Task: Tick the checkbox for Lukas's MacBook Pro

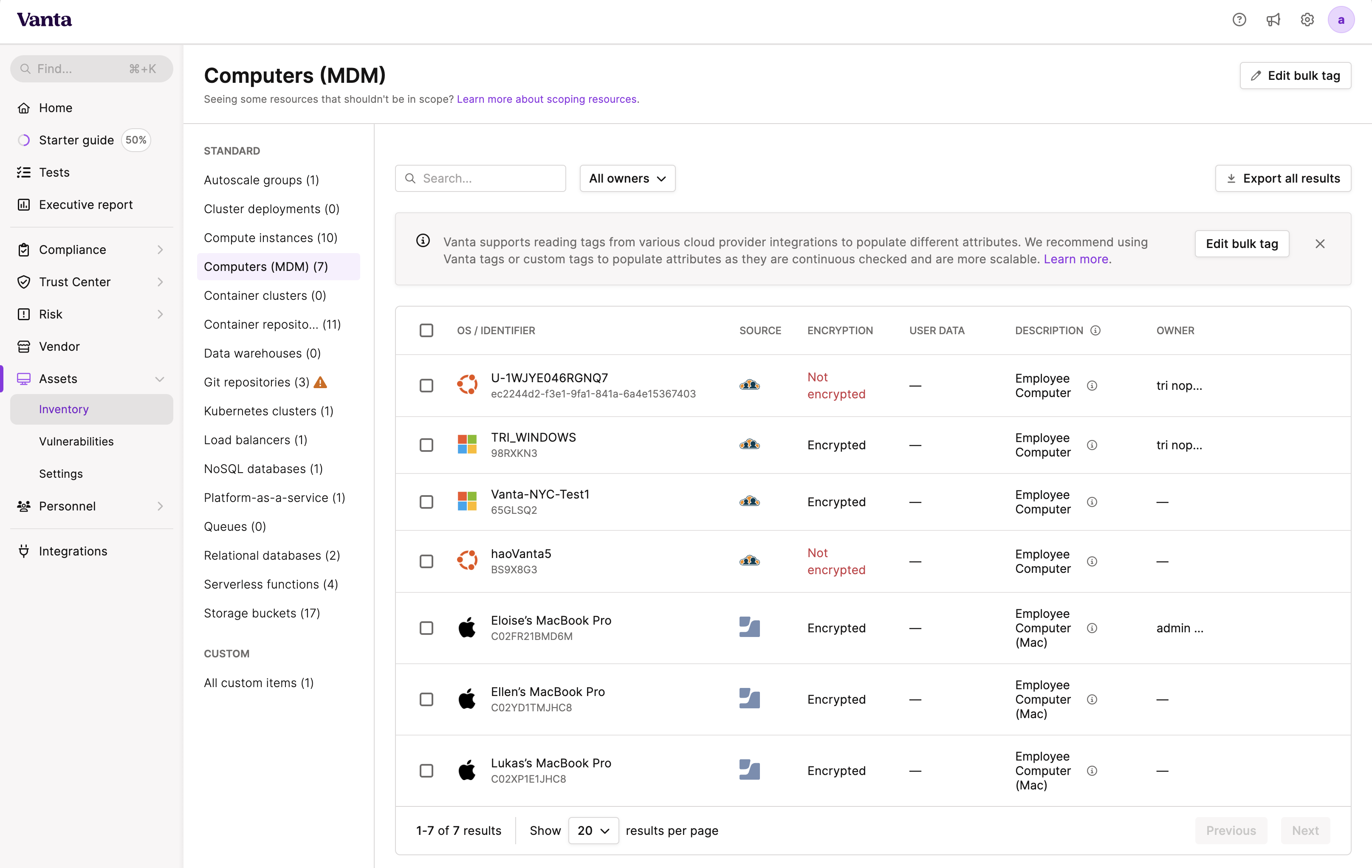Action: coord(426,771)
